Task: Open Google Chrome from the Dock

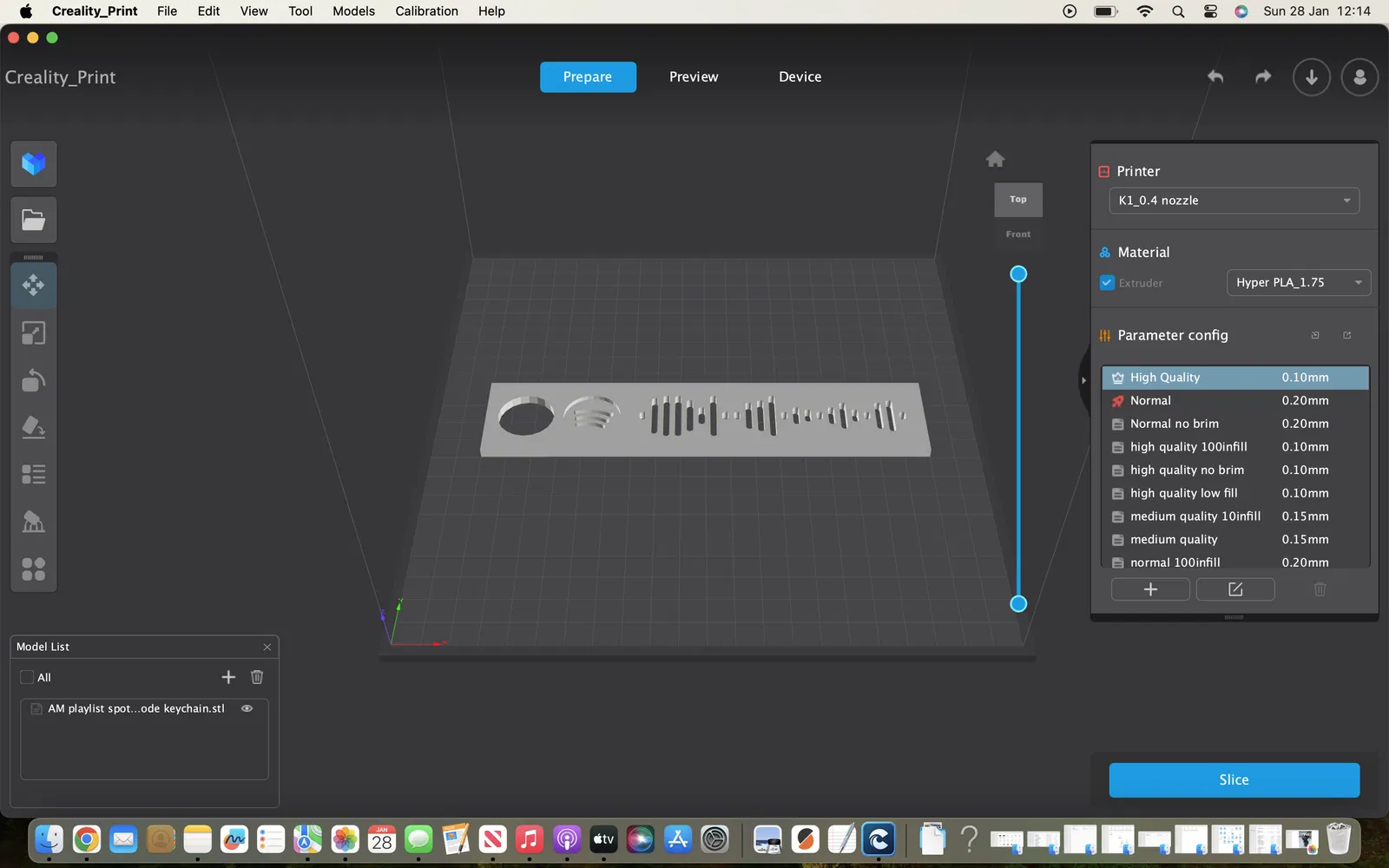Action: pyautogui.click(x=86, y=839)
